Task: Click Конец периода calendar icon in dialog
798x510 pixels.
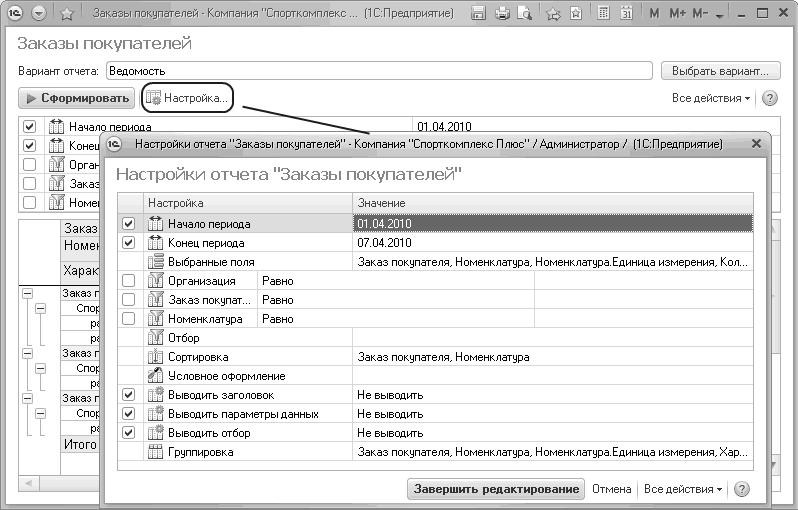Action: pos(155,243)
